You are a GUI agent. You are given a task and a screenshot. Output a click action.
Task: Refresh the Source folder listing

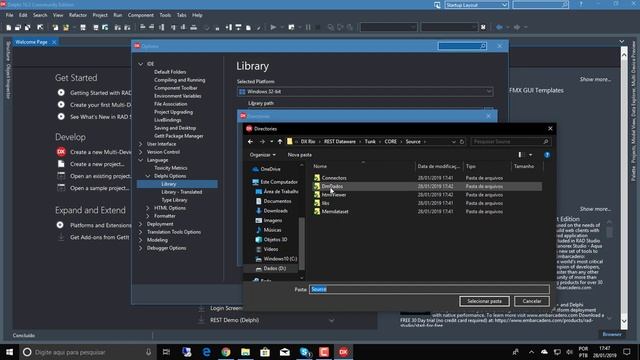[x=462, y=142]
